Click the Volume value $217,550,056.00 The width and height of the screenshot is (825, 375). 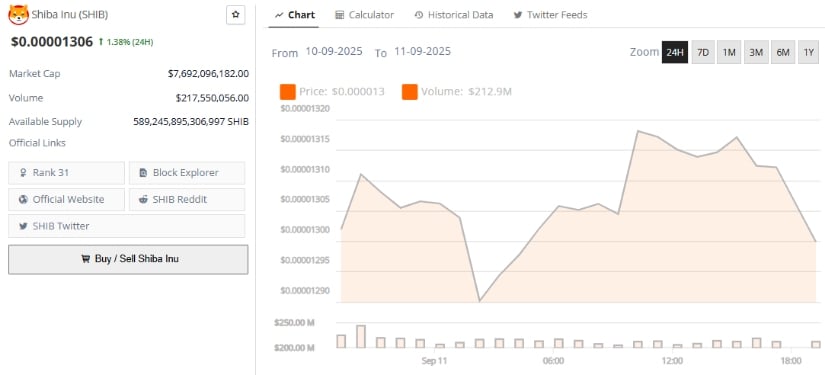212,98
